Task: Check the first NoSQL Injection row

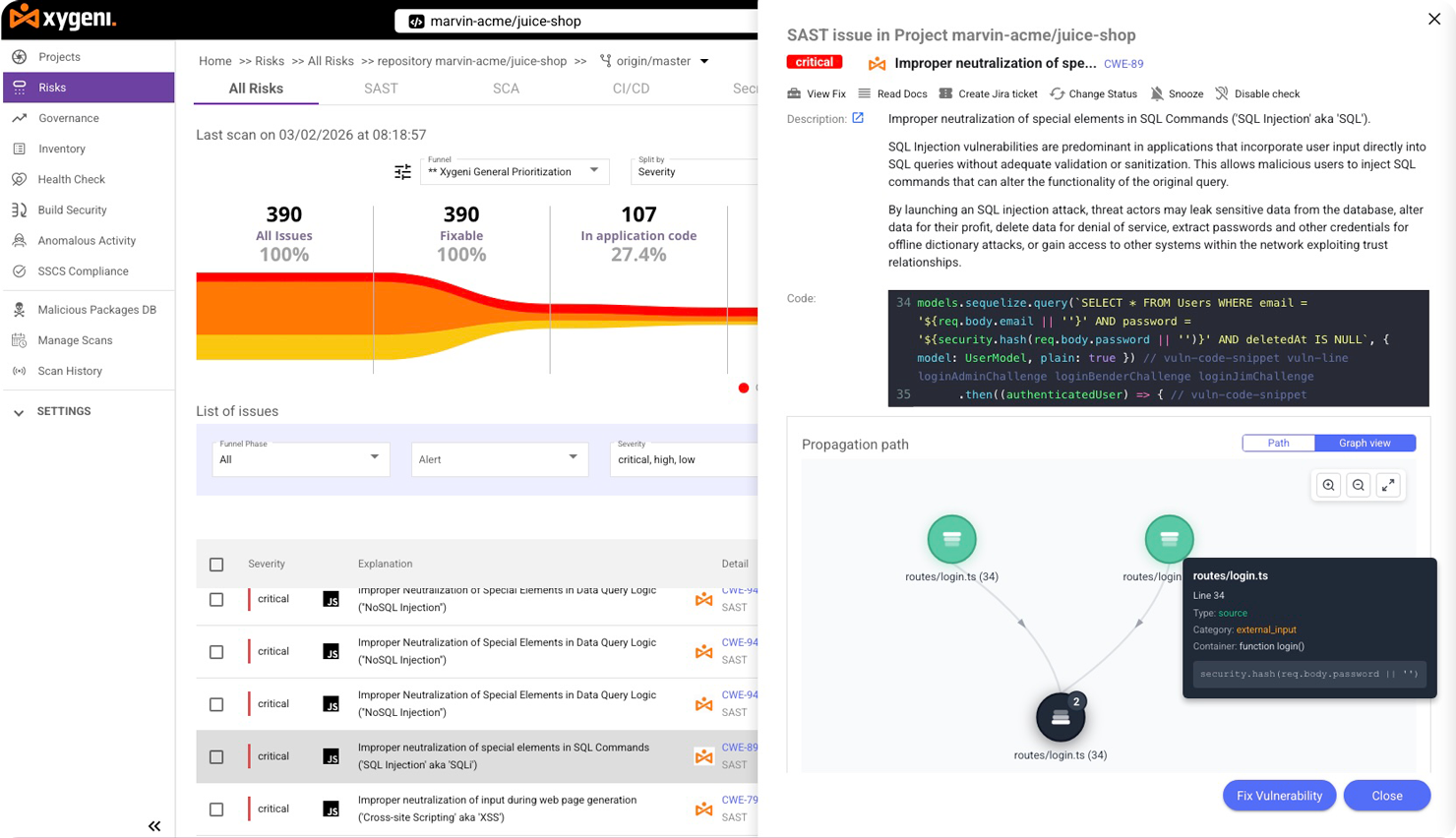Action: coord(216,600)
